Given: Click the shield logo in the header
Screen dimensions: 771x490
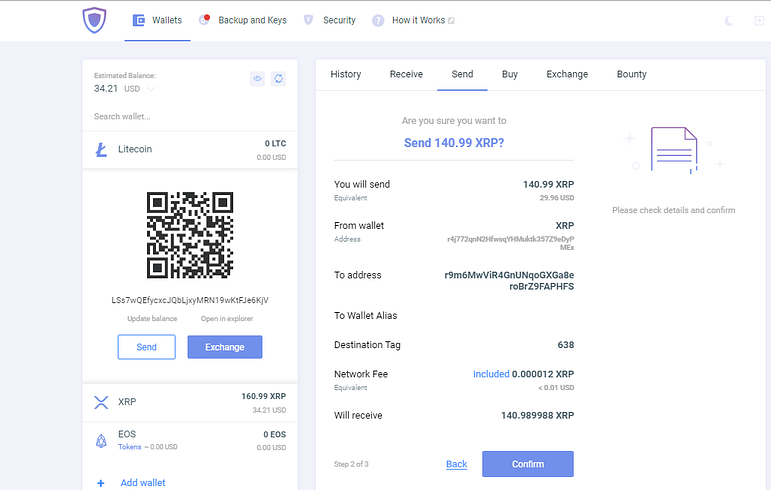Looking at the screenshot, I should 94,20.
